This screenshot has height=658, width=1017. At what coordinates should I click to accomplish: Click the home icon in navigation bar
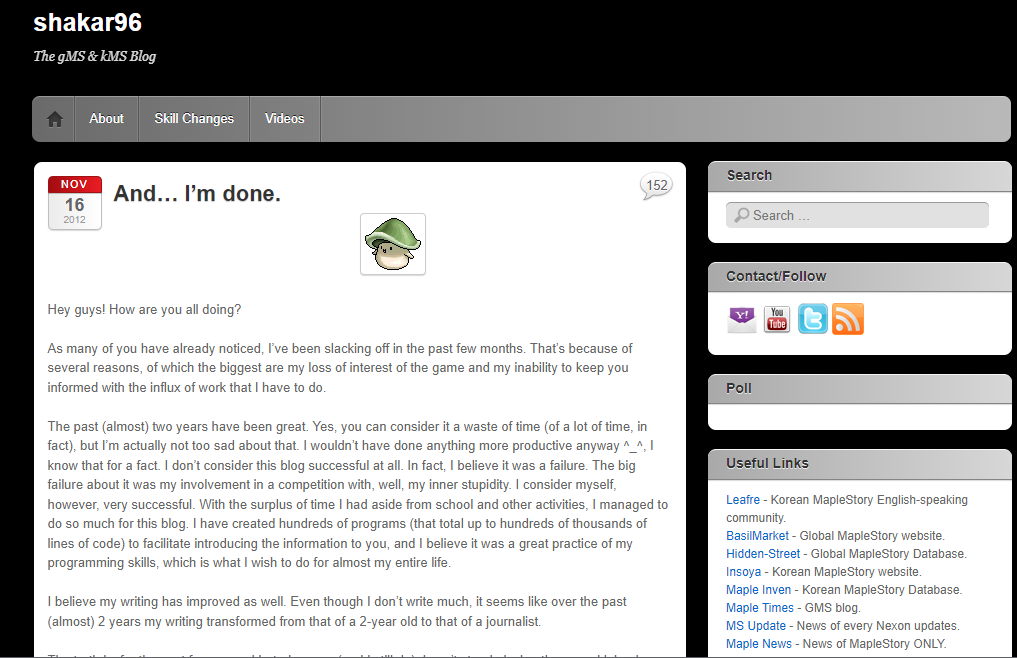(54, 119)
